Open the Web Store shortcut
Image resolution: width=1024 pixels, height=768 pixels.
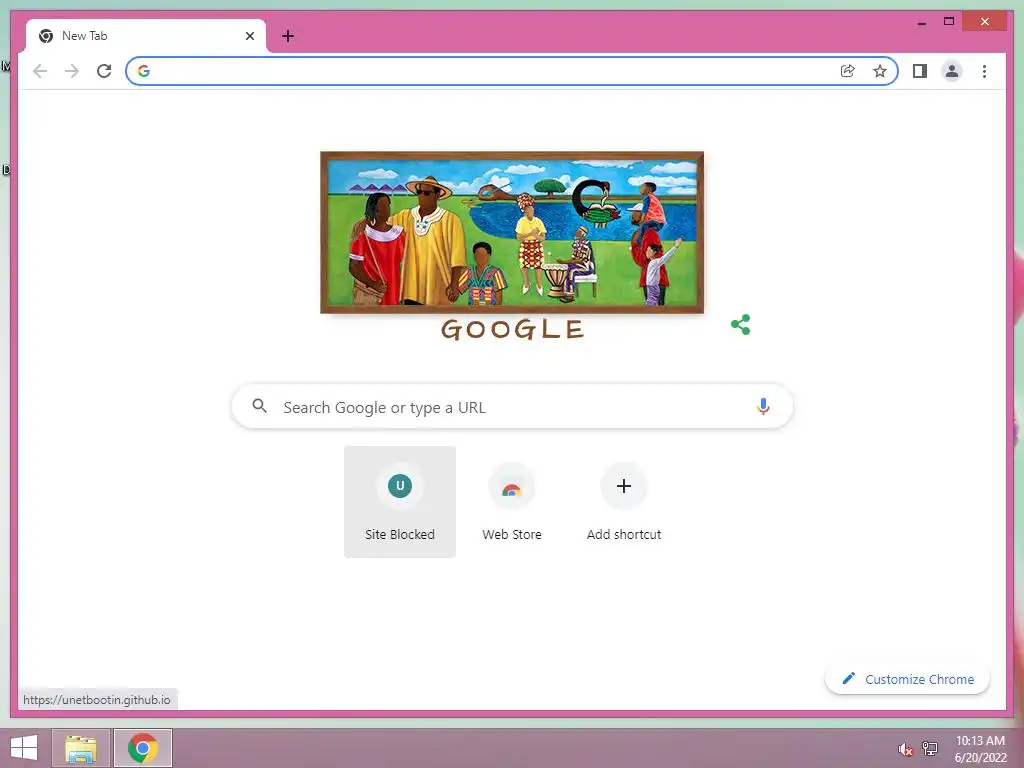click(512, 502)
